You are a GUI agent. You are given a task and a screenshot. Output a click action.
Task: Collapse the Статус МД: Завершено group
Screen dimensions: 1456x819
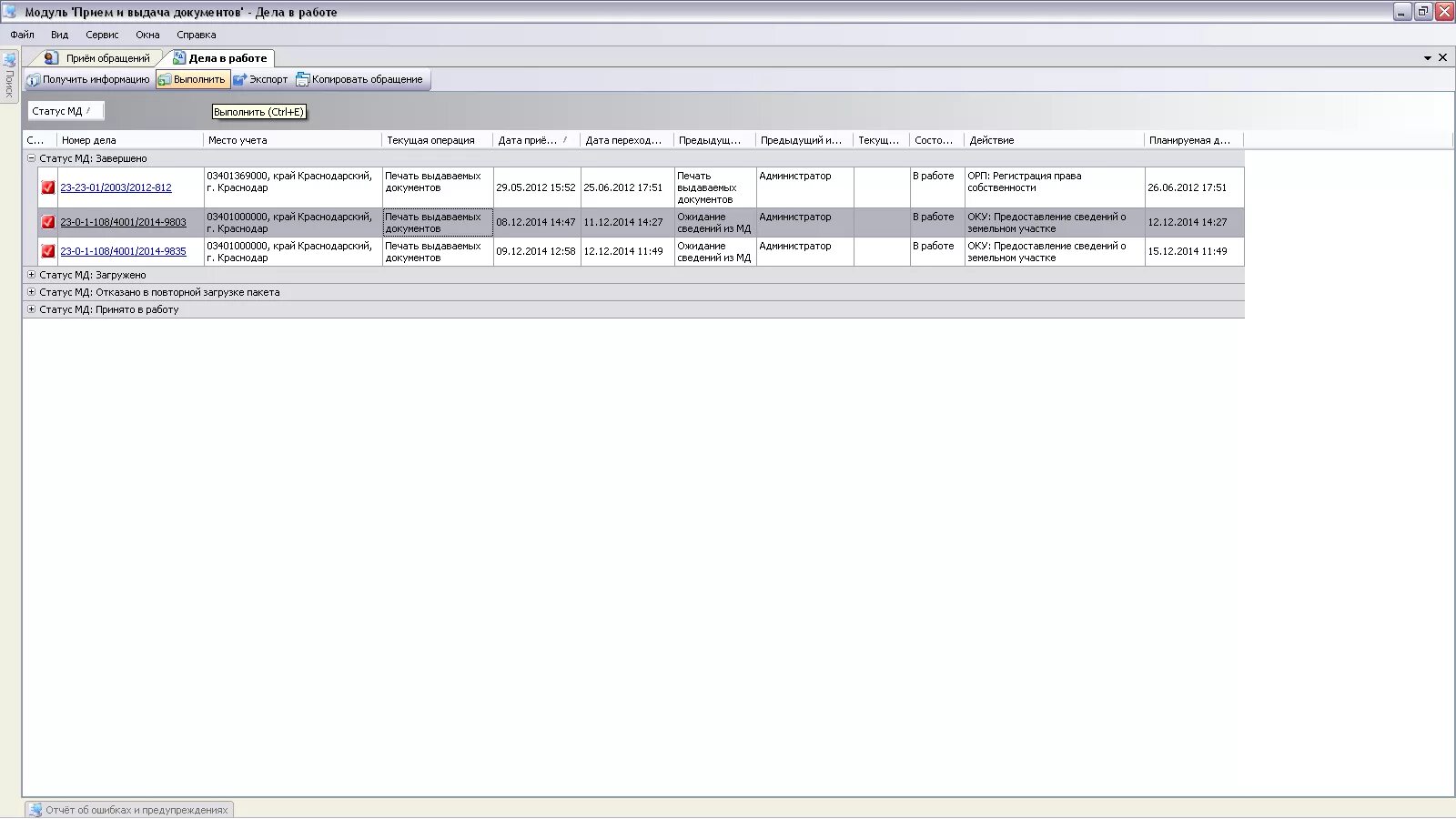tap(31, 158)
